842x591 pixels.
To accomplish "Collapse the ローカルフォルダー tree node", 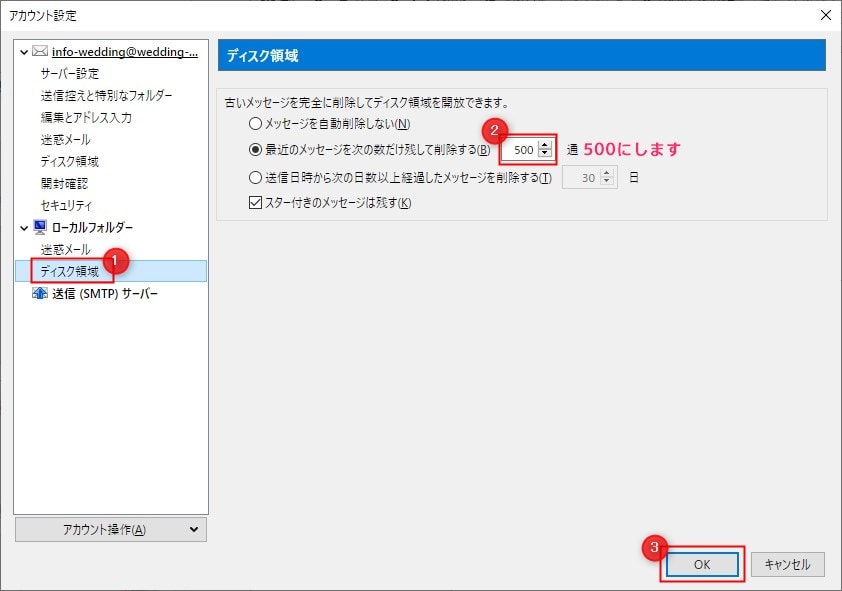I will coord(24,228).
